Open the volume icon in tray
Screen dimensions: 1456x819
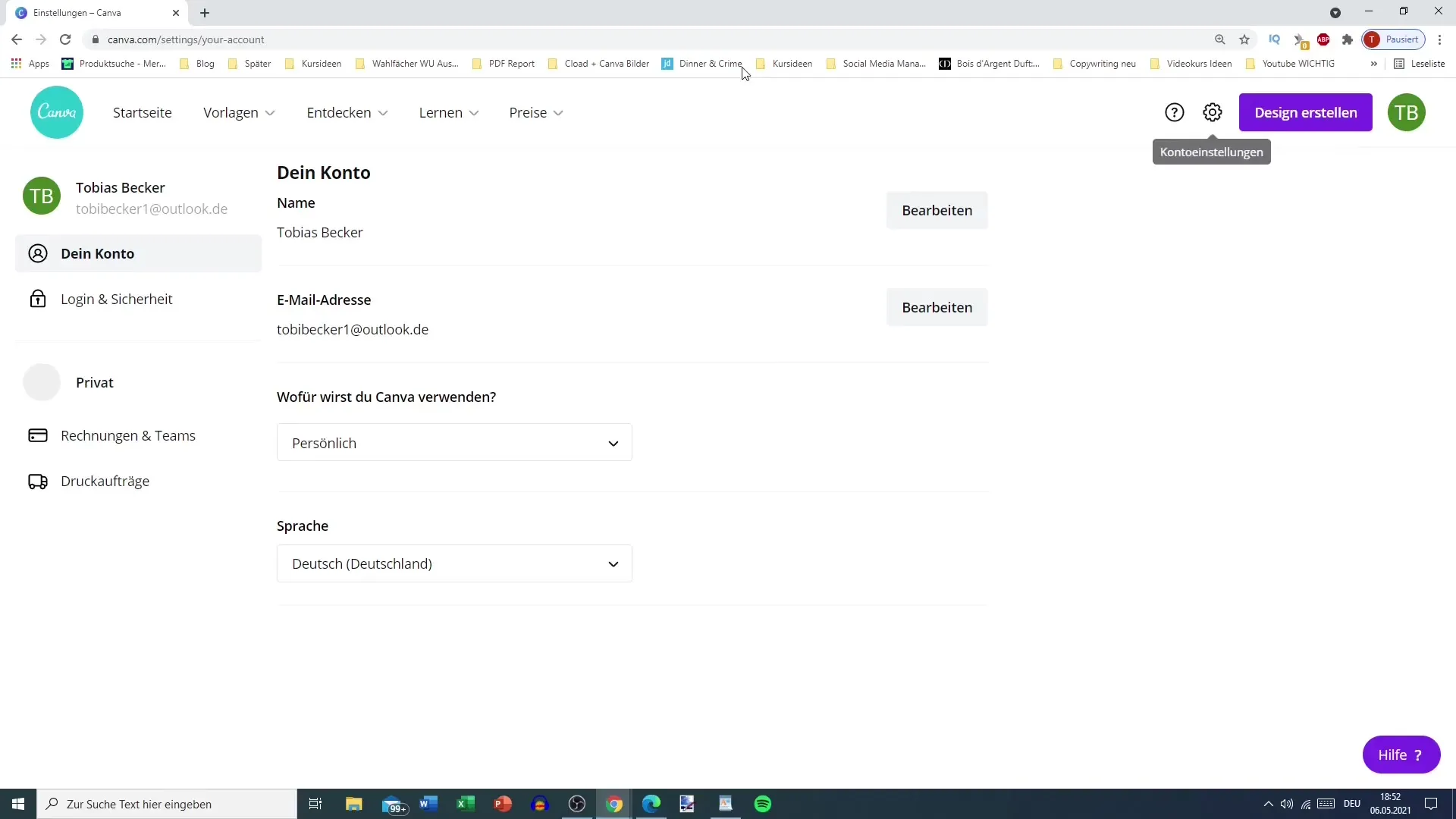tap(1287, 804)
